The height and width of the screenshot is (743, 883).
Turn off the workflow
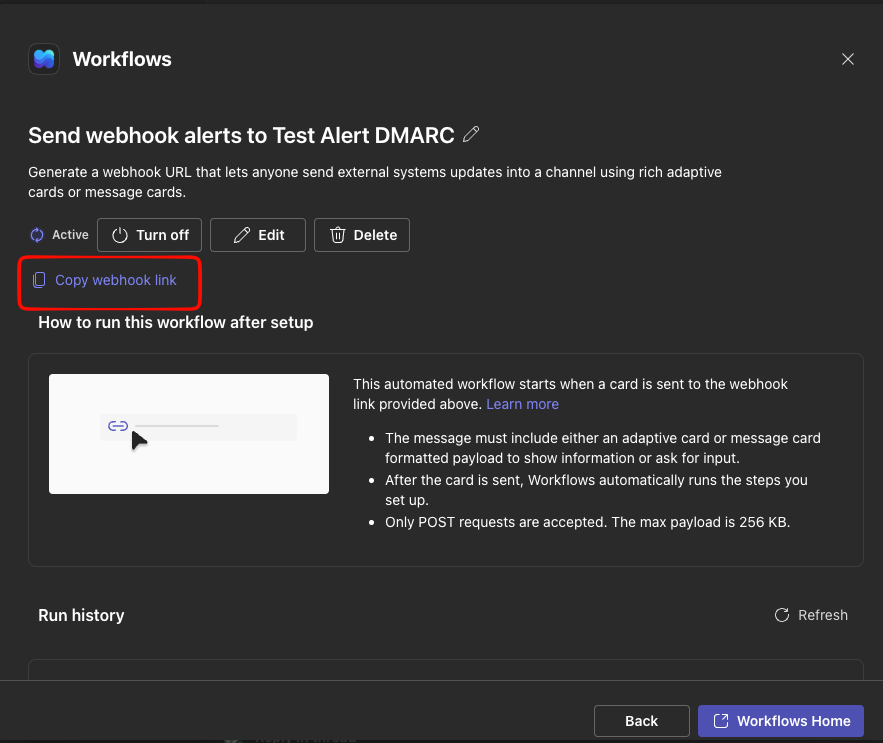pyautogui.click(x=149, y=235)
